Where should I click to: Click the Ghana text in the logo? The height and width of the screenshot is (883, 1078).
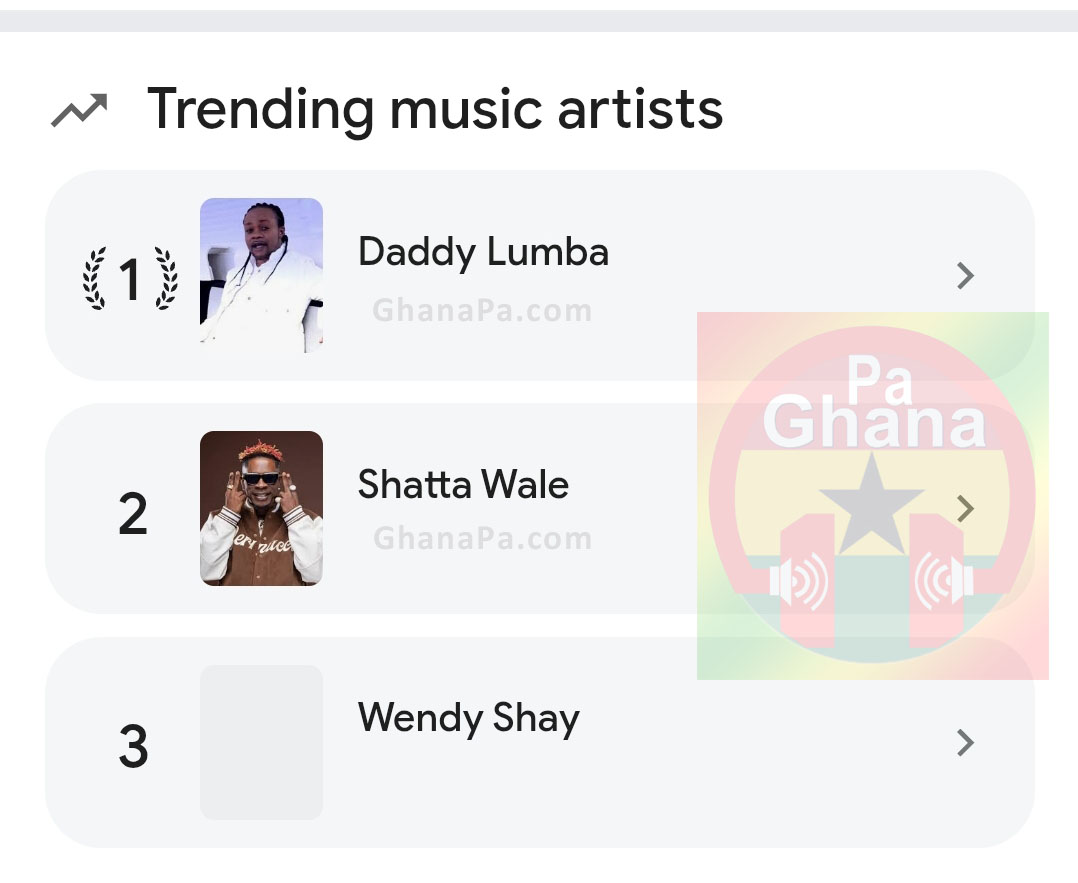point(874,422)
